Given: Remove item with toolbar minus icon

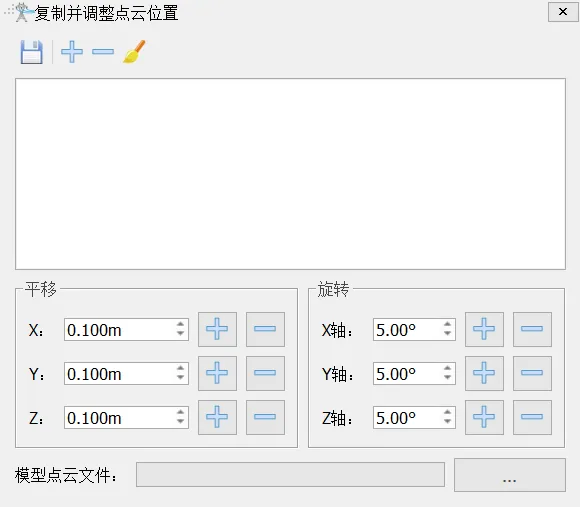Looking at the screenshot, I should click(103, 51).
